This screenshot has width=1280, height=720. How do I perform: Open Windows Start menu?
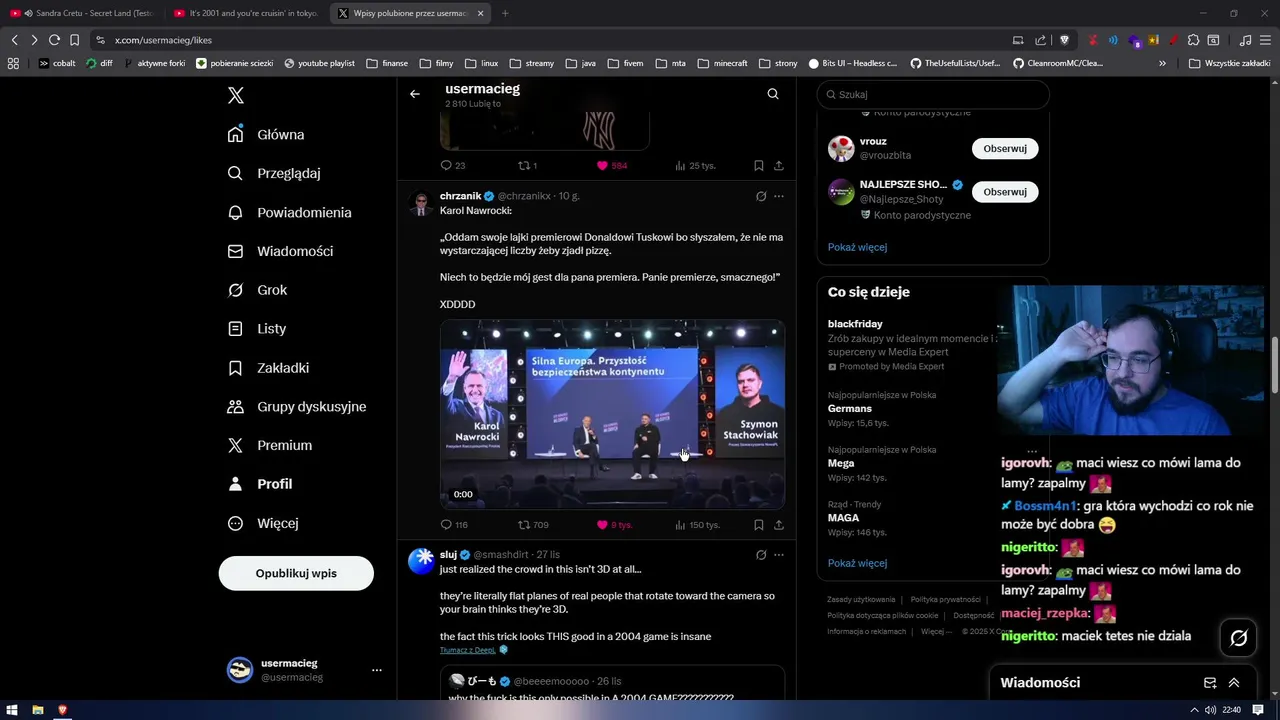pyautogui.click(x=12, y=710)
